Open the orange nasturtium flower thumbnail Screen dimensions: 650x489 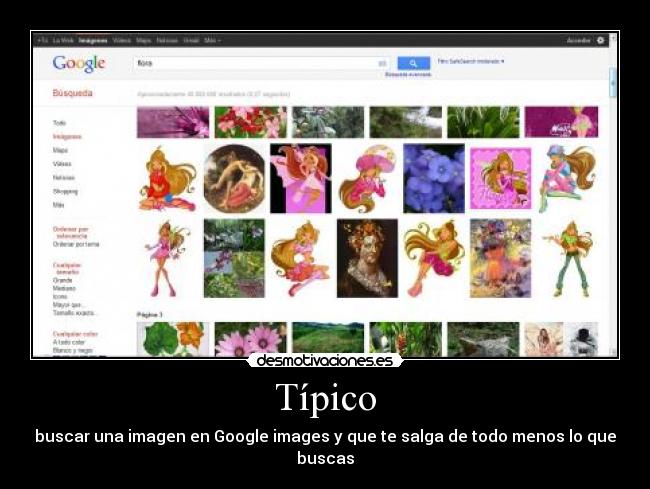173,339
